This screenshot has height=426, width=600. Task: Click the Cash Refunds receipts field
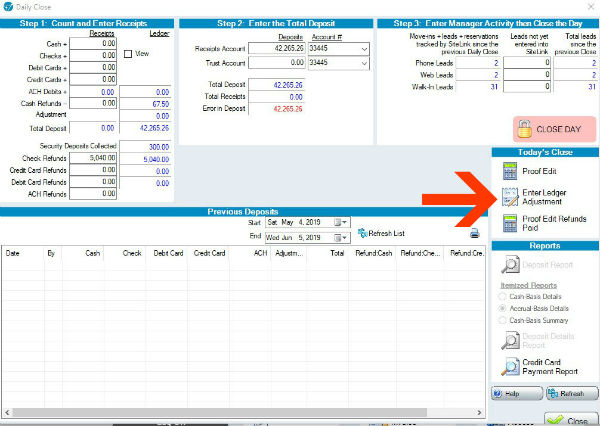pos(93,103)
